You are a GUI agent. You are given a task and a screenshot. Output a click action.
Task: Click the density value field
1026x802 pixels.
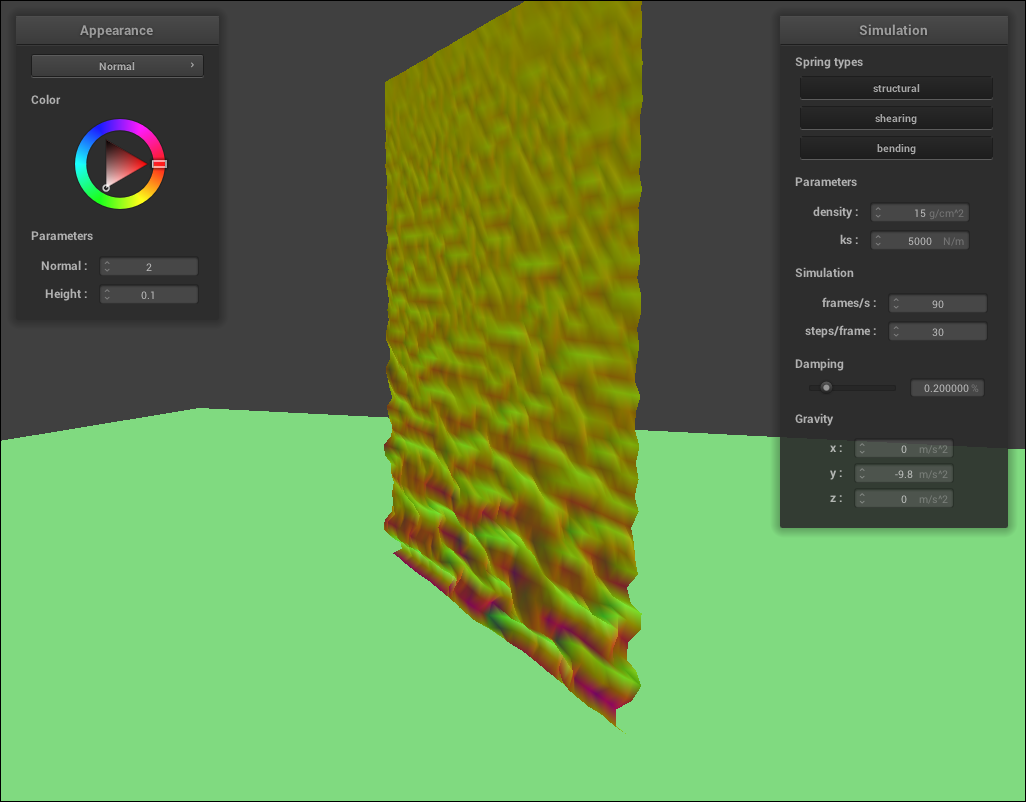[920, 213]
